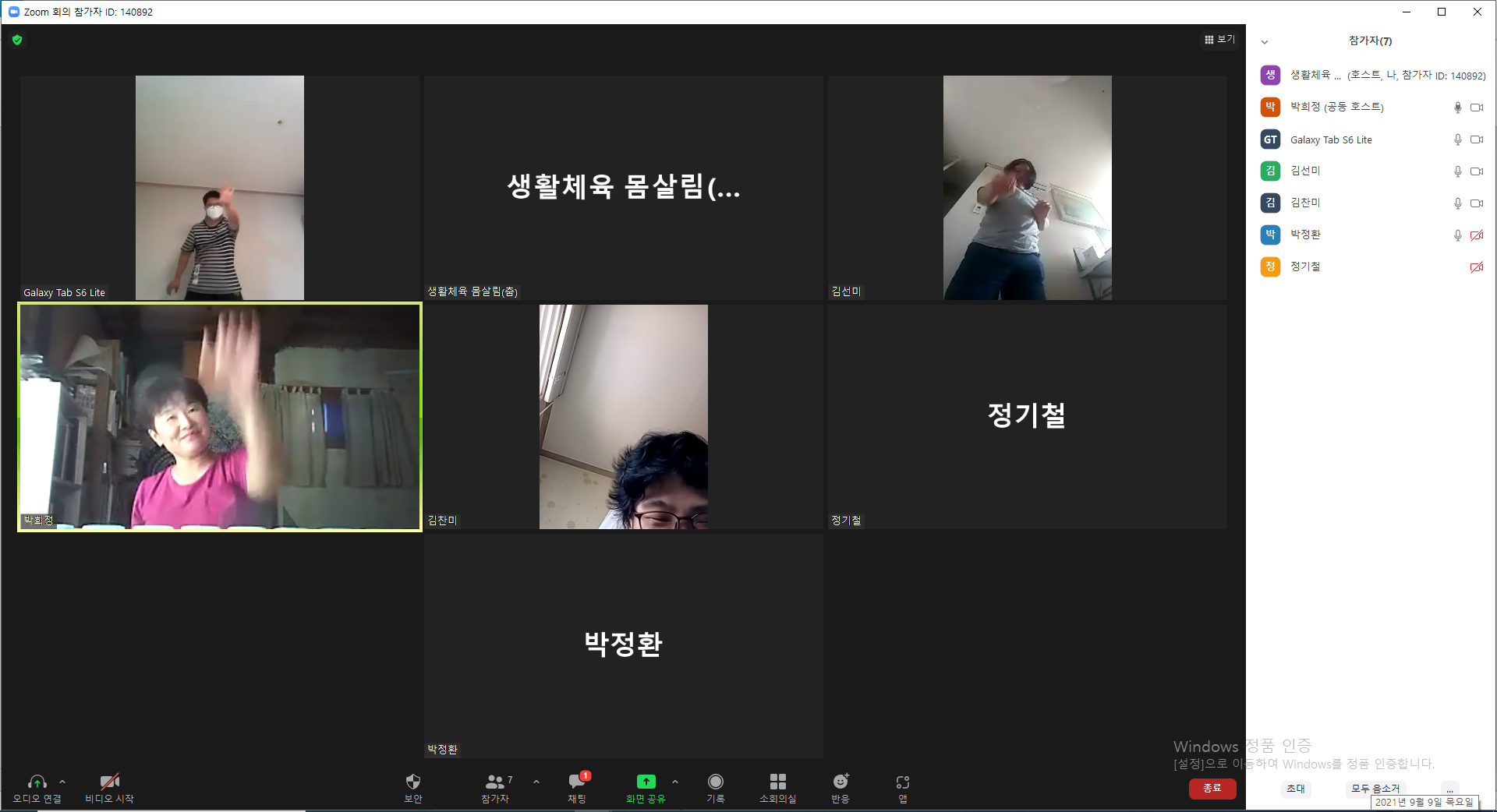This screenshot has width=1497, height=812.
Task: Select 김찬미 name in participants list
Action: click(x=1305, y=203)
